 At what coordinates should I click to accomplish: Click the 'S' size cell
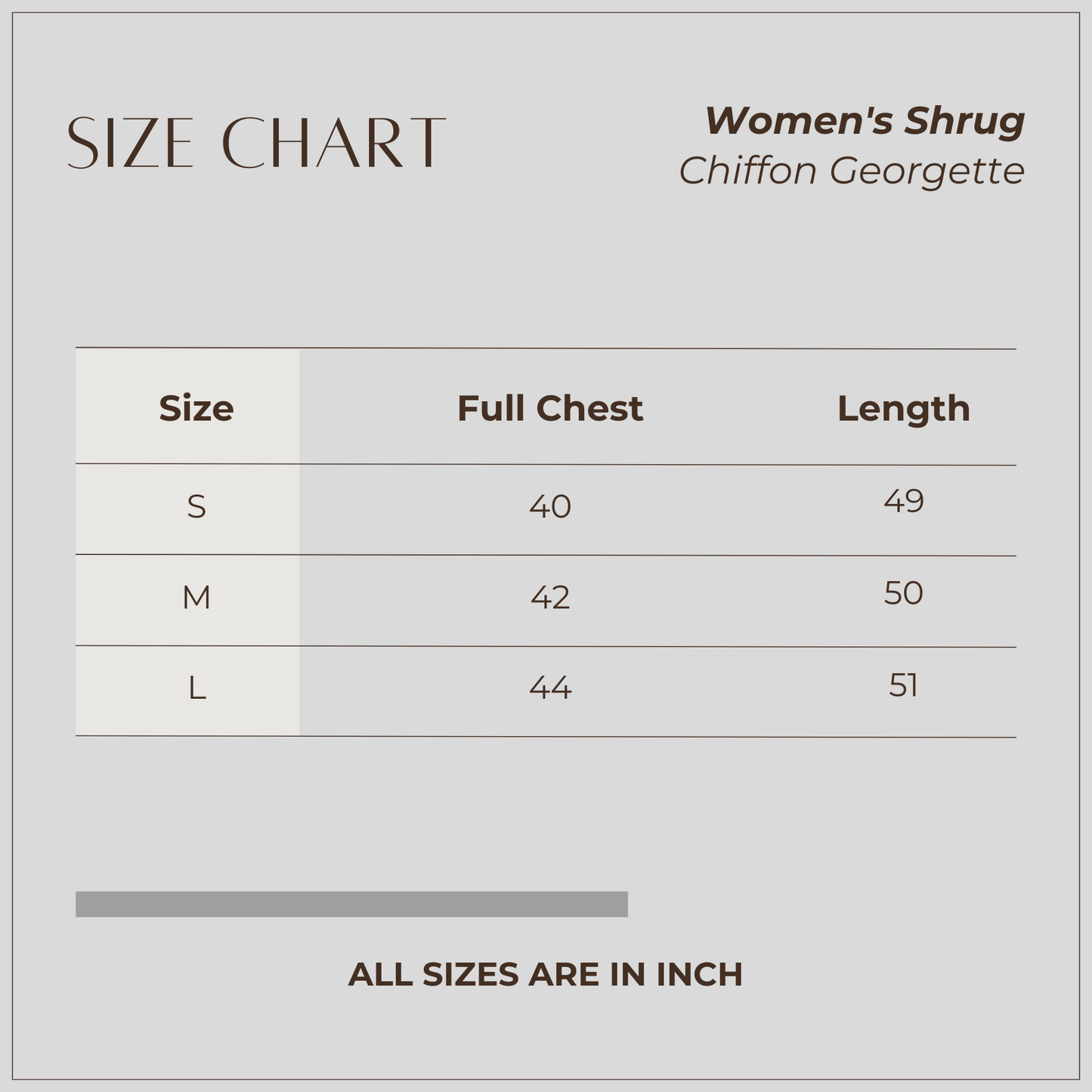pos(196,506)
